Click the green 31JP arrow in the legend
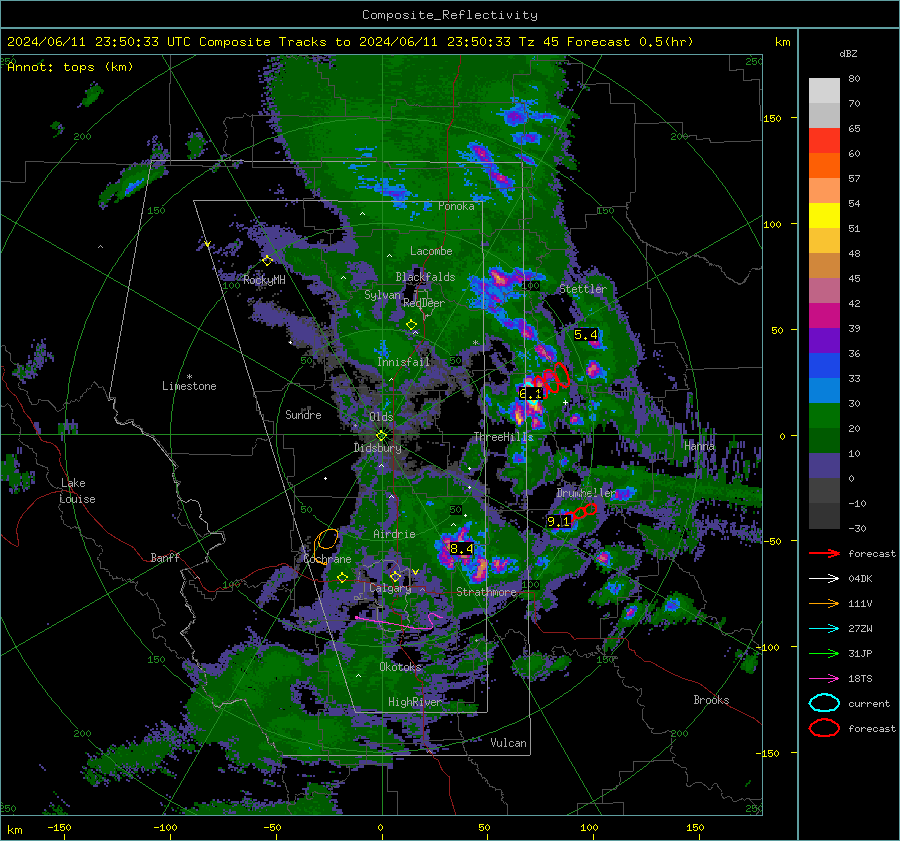 [x=824, y=653]
